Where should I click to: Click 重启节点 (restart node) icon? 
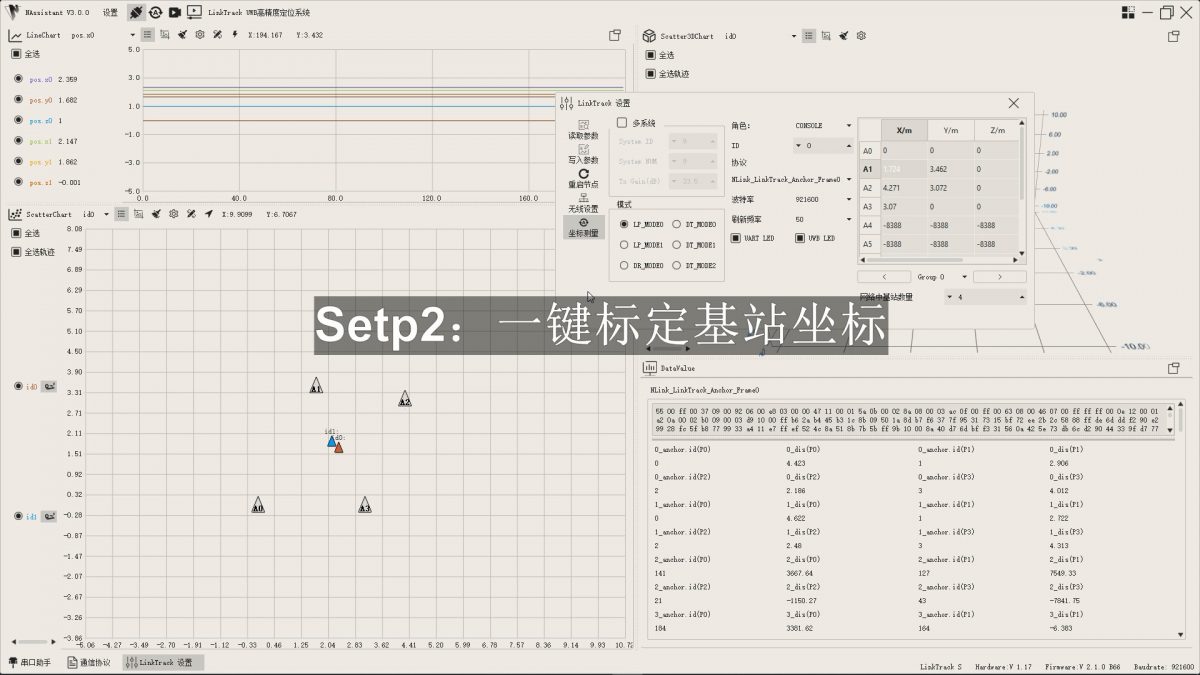(583, 178)
